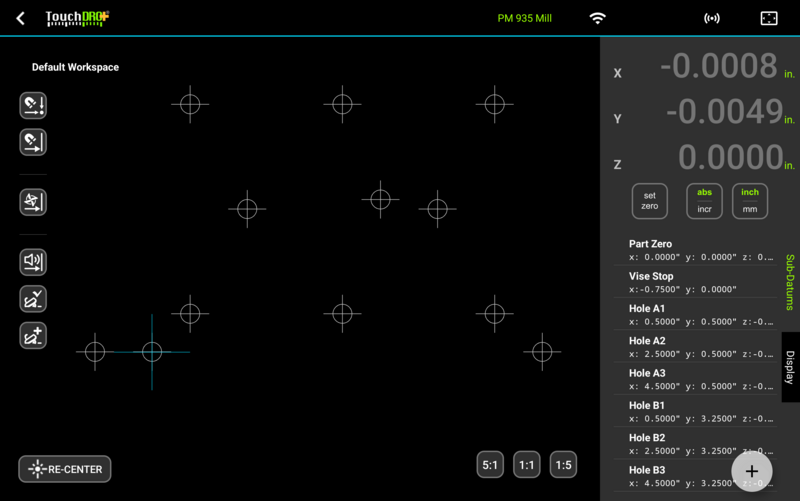Image resolution: width=800 pixels, height=501 pixels.
Task: Select the Hole A1 sub-datum
Action: [x=695, y=314]
